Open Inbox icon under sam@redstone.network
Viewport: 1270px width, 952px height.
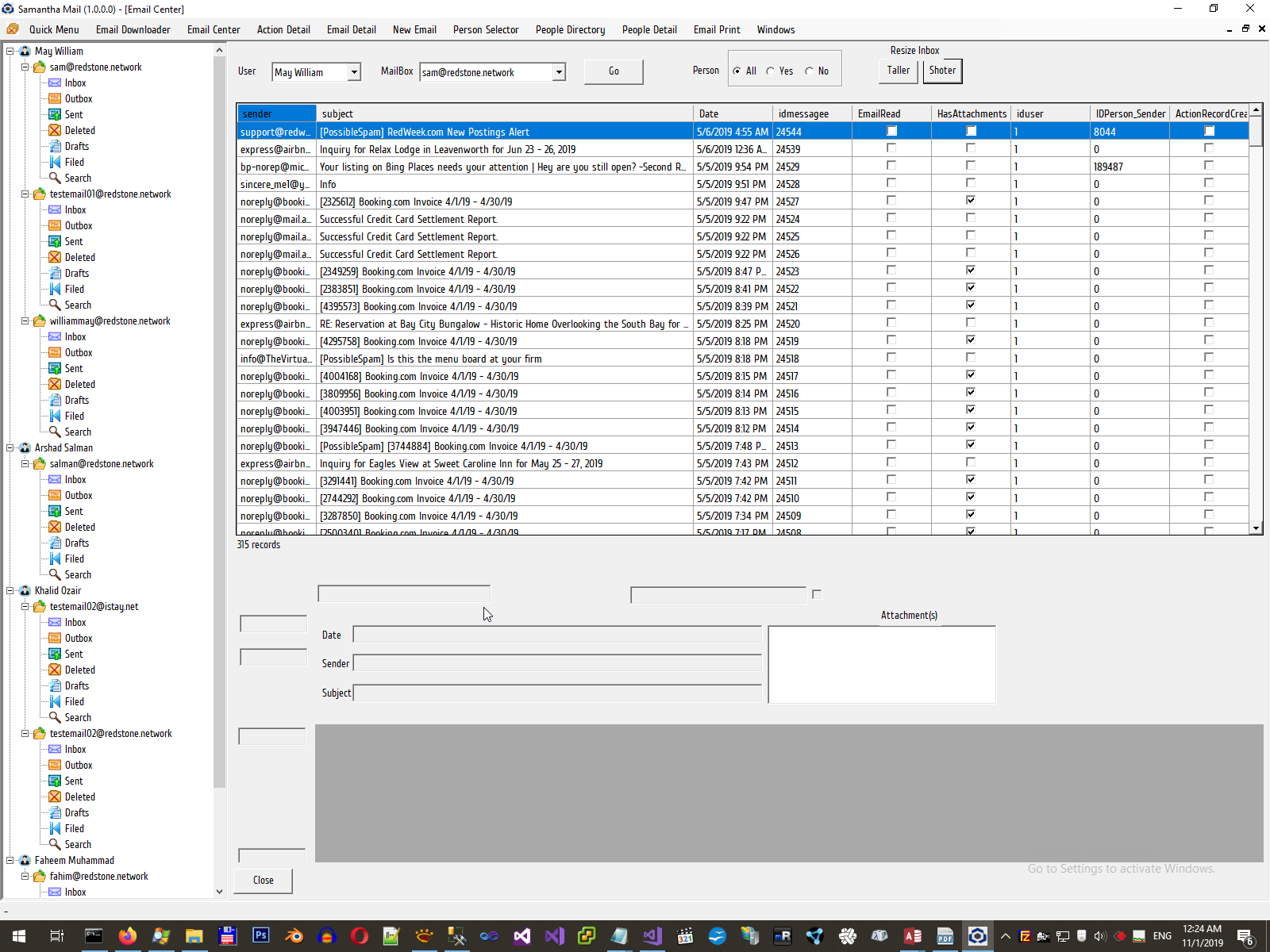[x=55, y=83]
